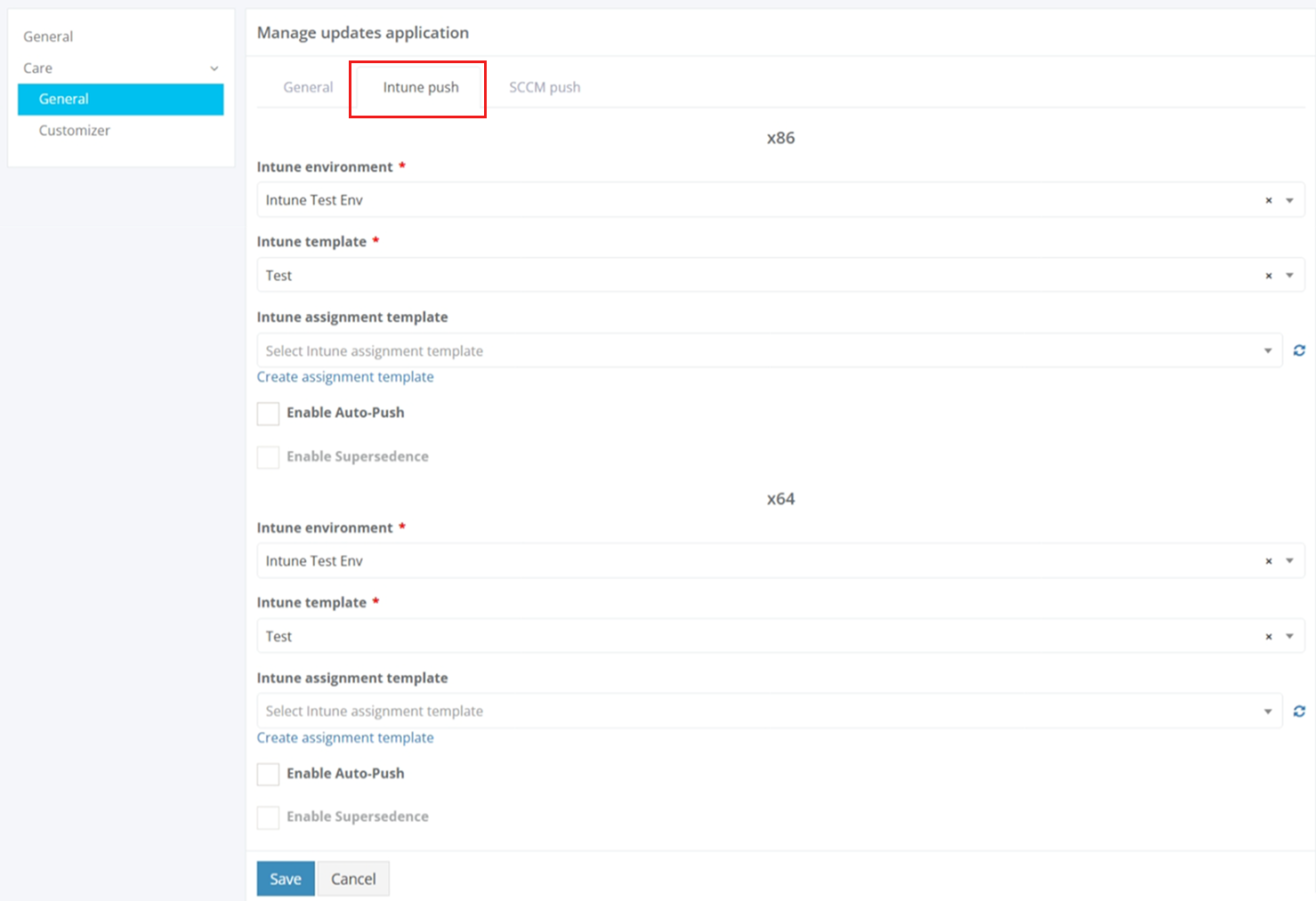Clear the x86 Intune environment selection

tap(1268, 201)
